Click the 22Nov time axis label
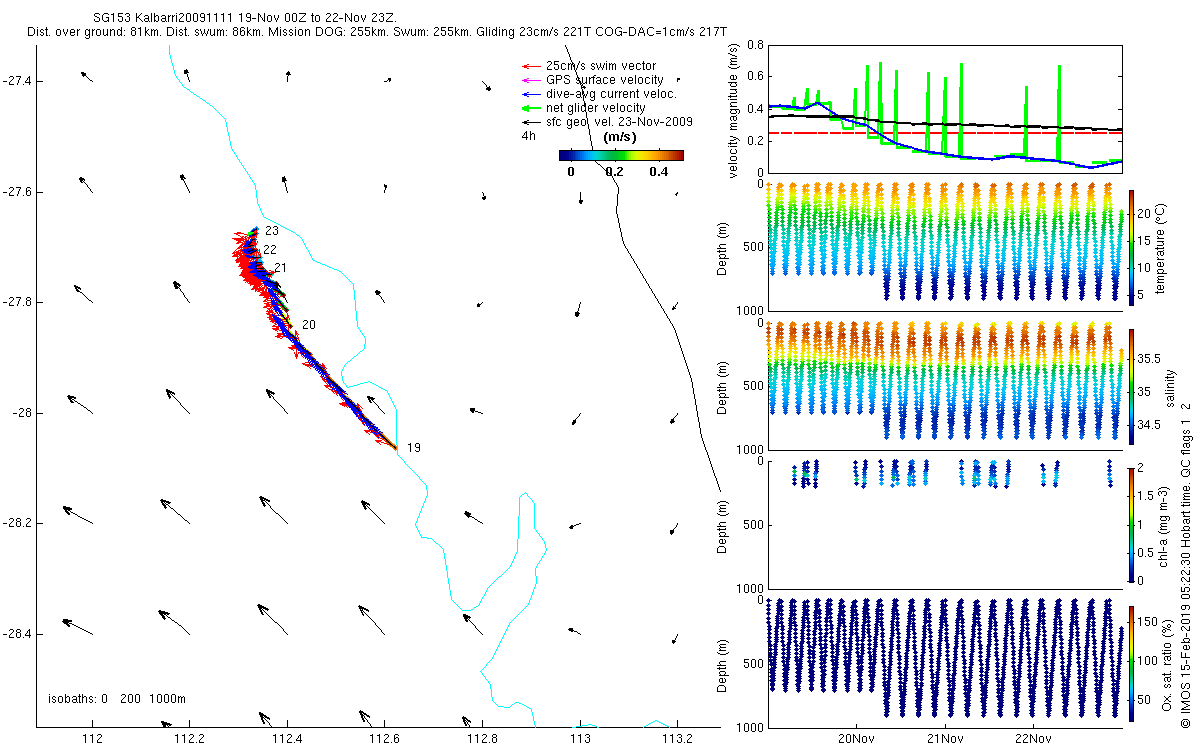The width and height of the screenshot is (1200, 750). coord(1032,739)
